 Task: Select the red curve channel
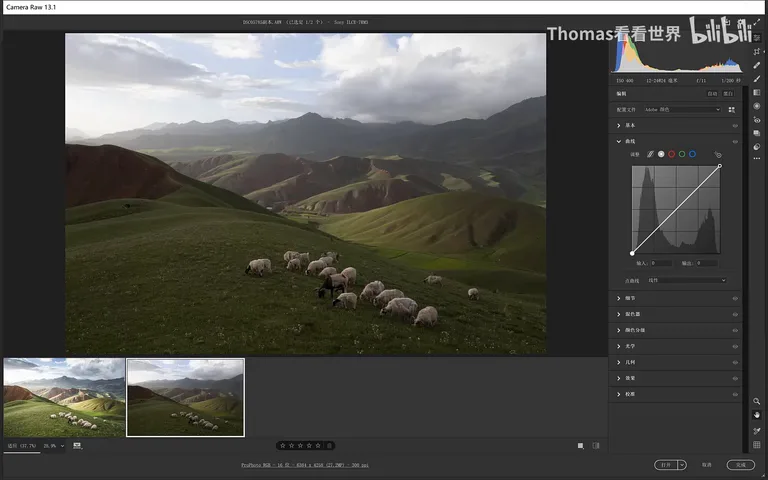[x=672, y=154]
